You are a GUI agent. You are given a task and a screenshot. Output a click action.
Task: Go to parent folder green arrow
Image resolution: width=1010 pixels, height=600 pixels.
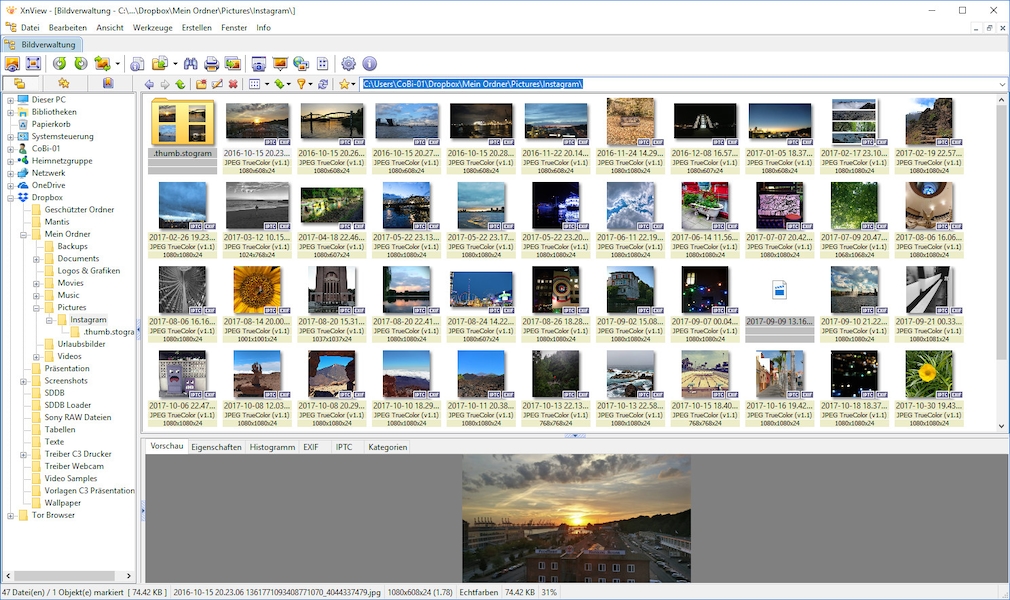click(x=180, y=84)
